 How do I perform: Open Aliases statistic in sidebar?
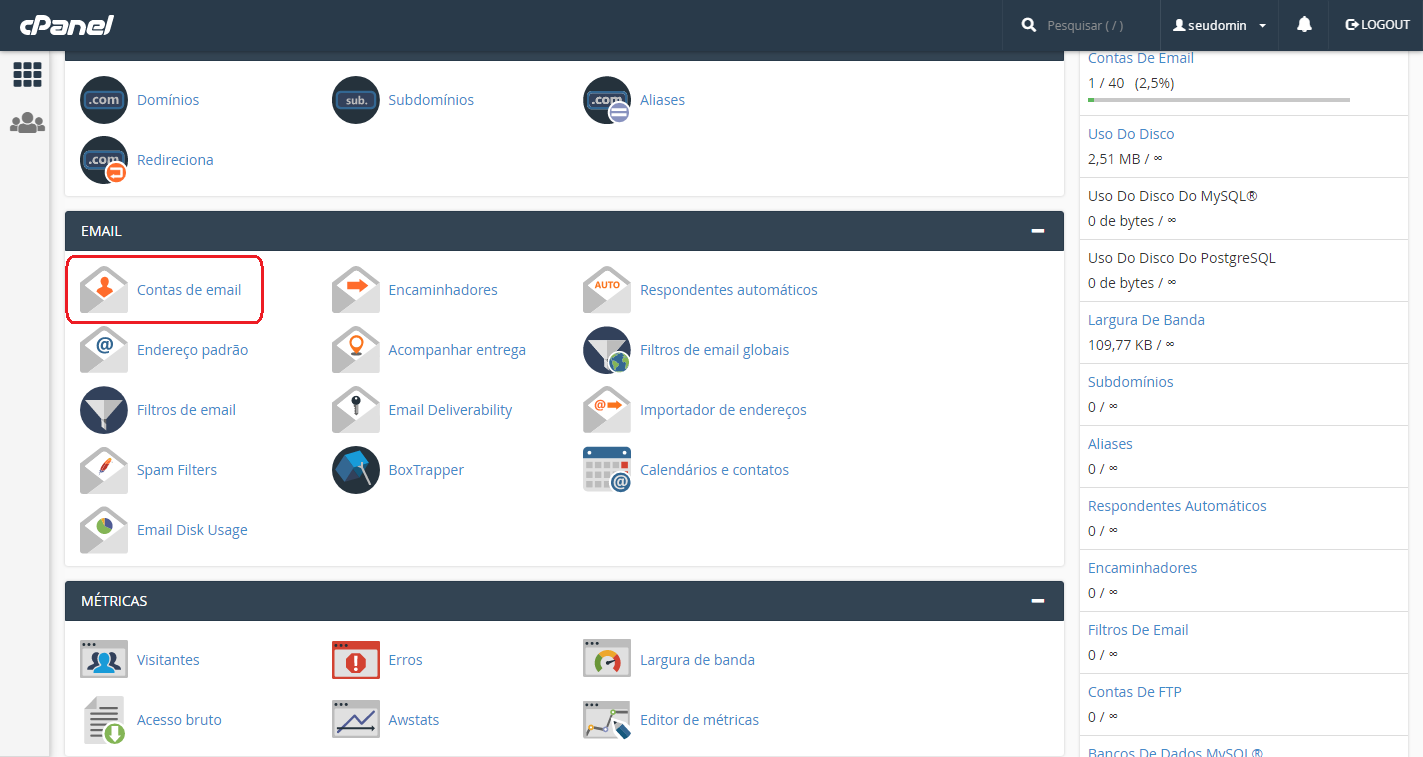point(1110,444)
